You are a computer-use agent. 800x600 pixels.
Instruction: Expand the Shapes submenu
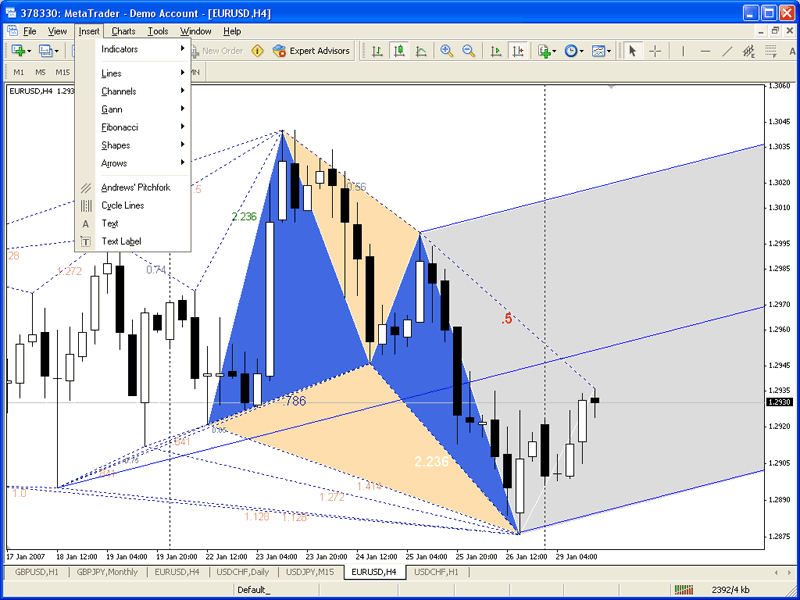click(133, 145)
